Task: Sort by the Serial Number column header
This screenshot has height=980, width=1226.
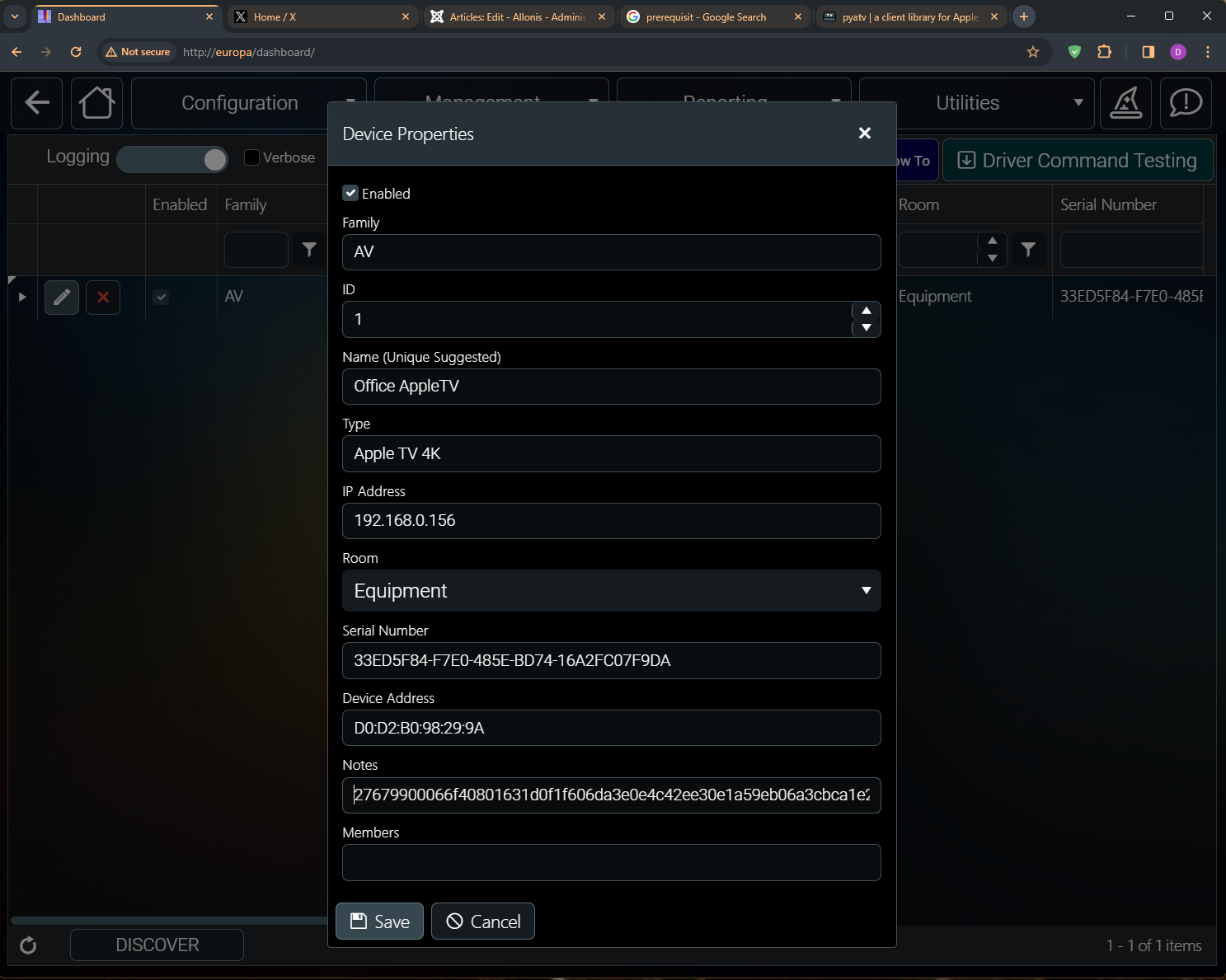Action: point(1108,204)
